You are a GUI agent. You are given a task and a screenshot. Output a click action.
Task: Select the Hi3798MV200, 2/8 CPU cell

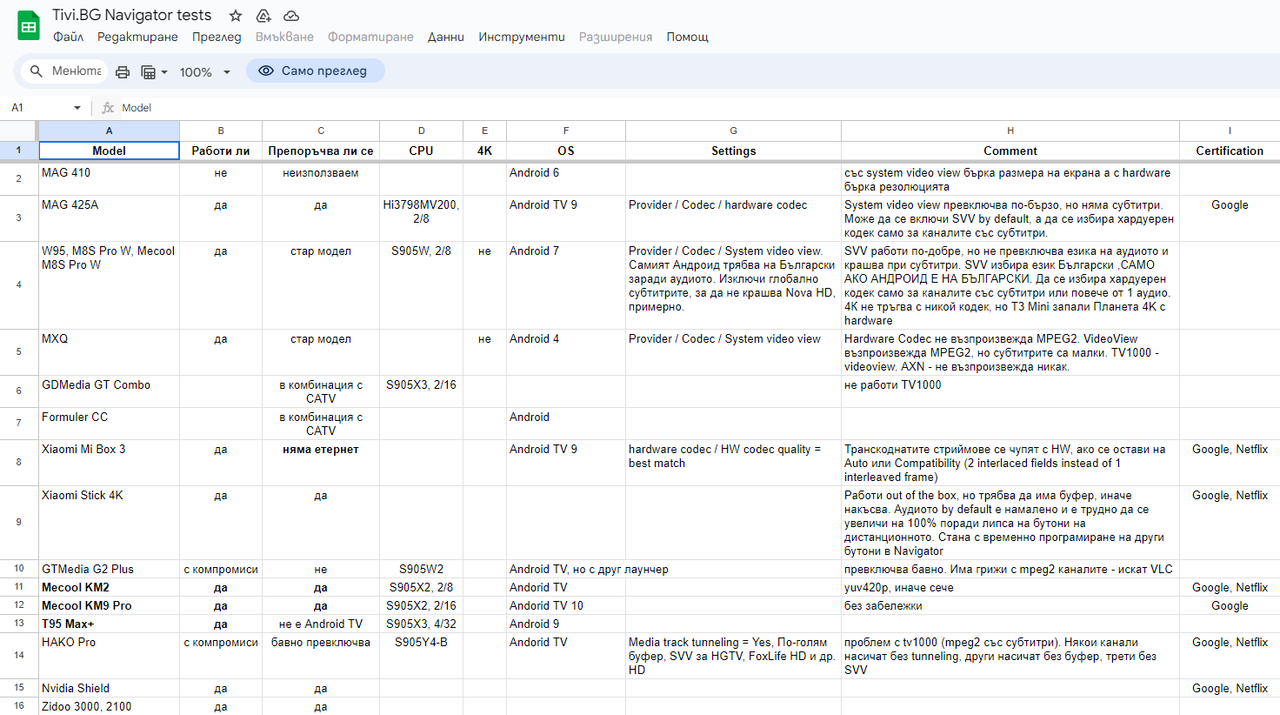pos(421,219)
